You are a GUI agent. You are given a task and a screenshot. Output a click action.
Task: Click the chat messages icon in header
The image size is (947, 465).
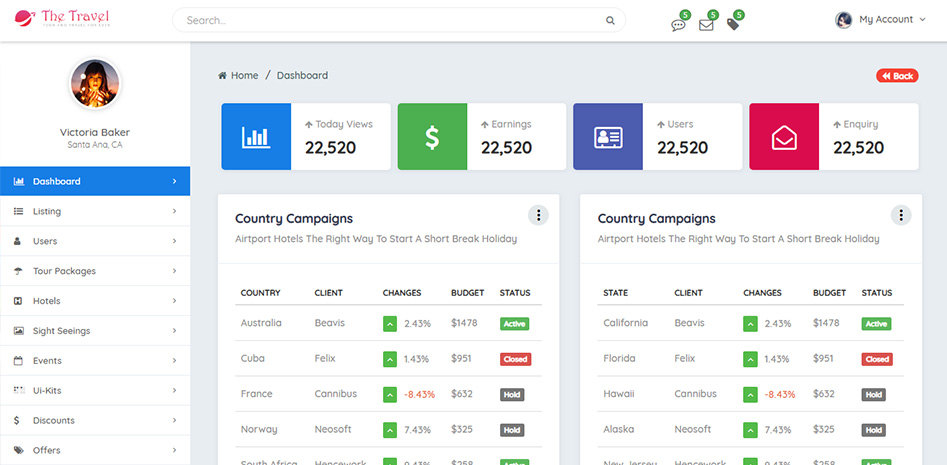click(x=678, y=25)
